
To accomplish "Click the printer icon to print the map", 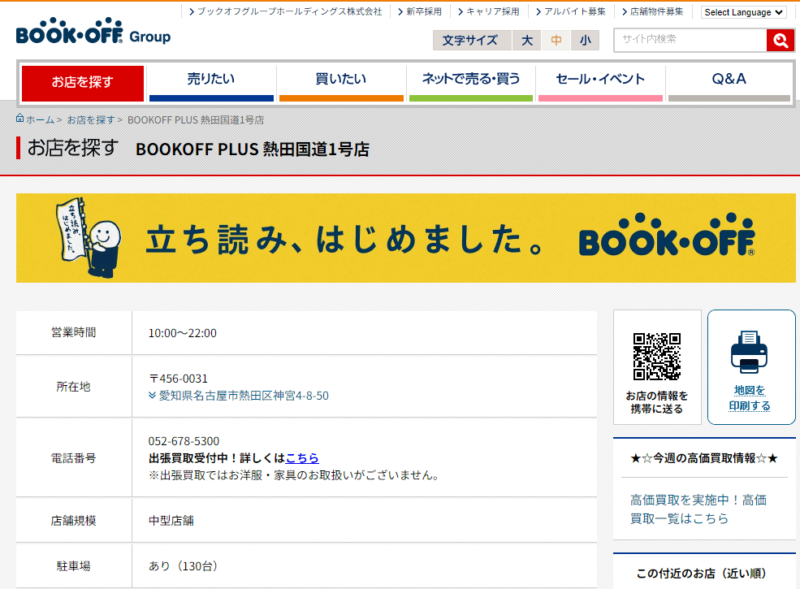I will pyautogui.click(x=749, y=352).
